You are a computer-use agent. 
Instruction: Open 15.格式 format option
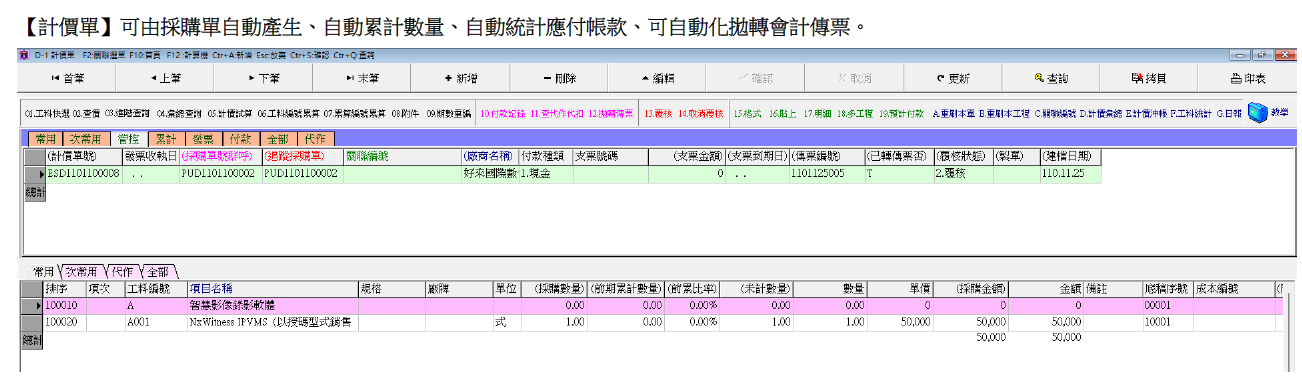point(747,114)
